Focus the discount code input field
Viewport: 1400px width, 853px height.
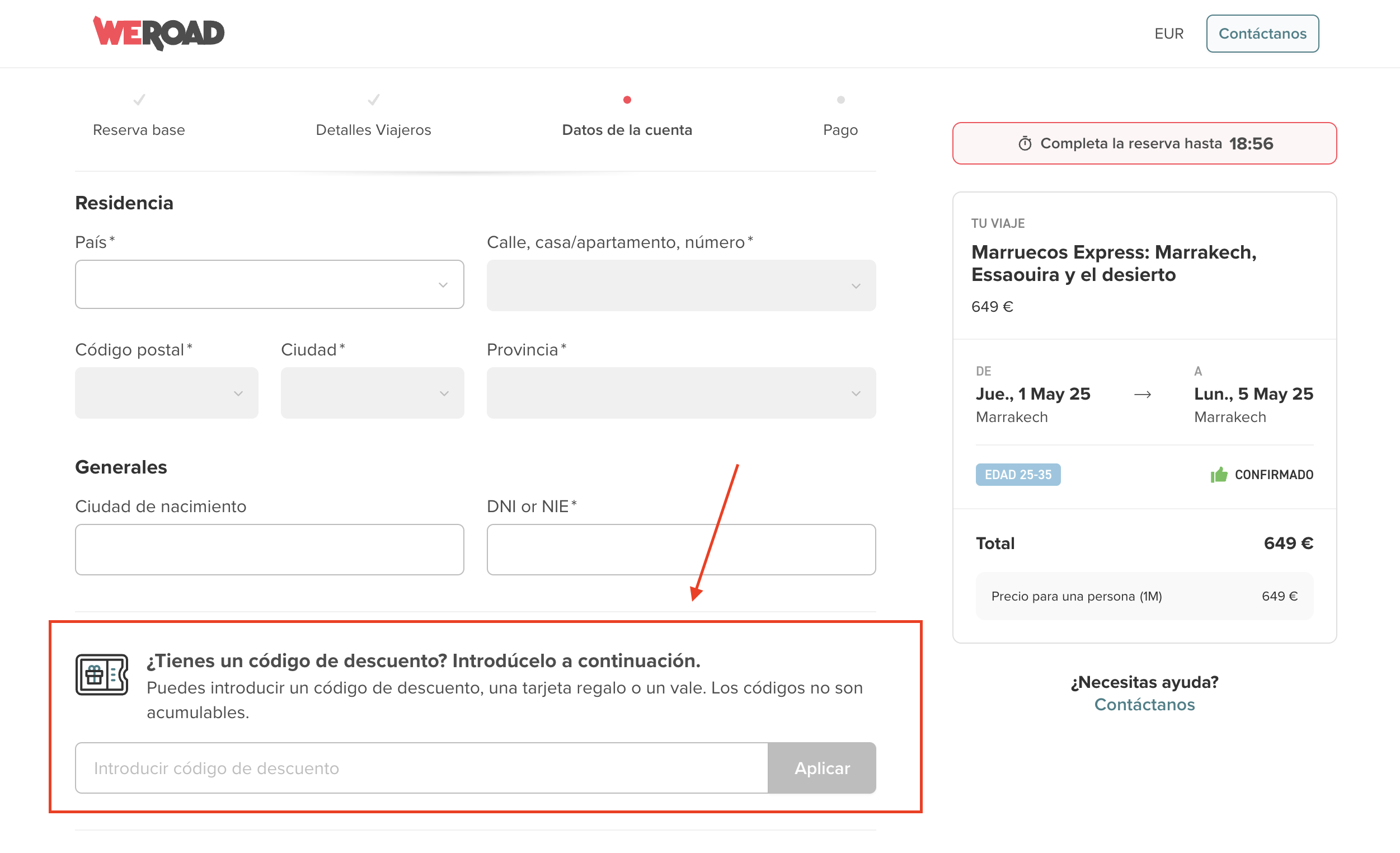(x=421, y=768)
